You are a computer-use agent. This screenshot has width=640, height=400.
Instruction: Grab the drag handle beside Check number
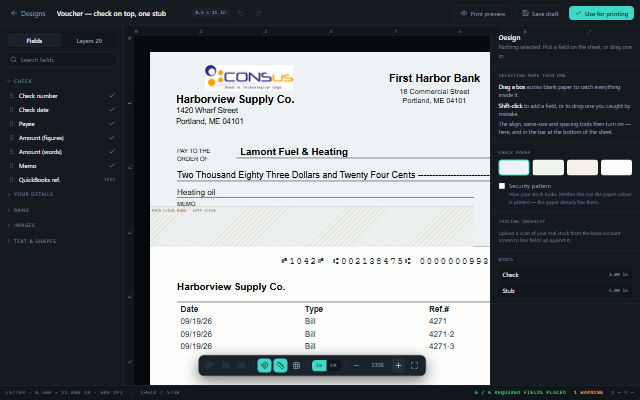[x=11, y=96]
